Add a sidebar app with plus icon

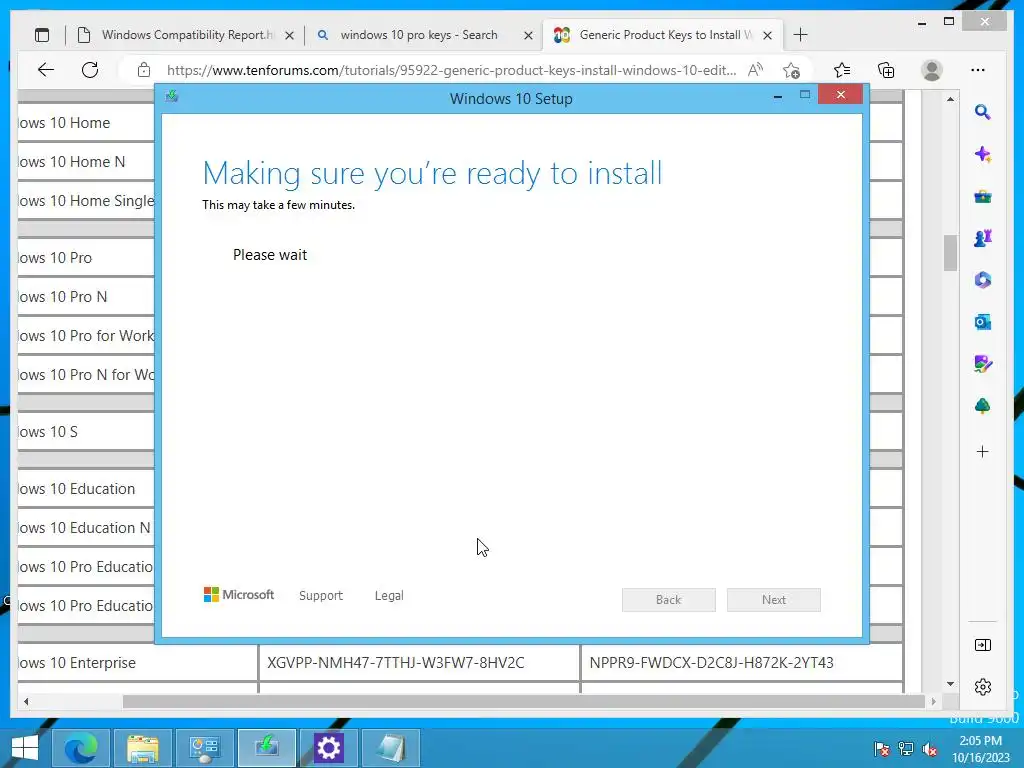[983, 451]
